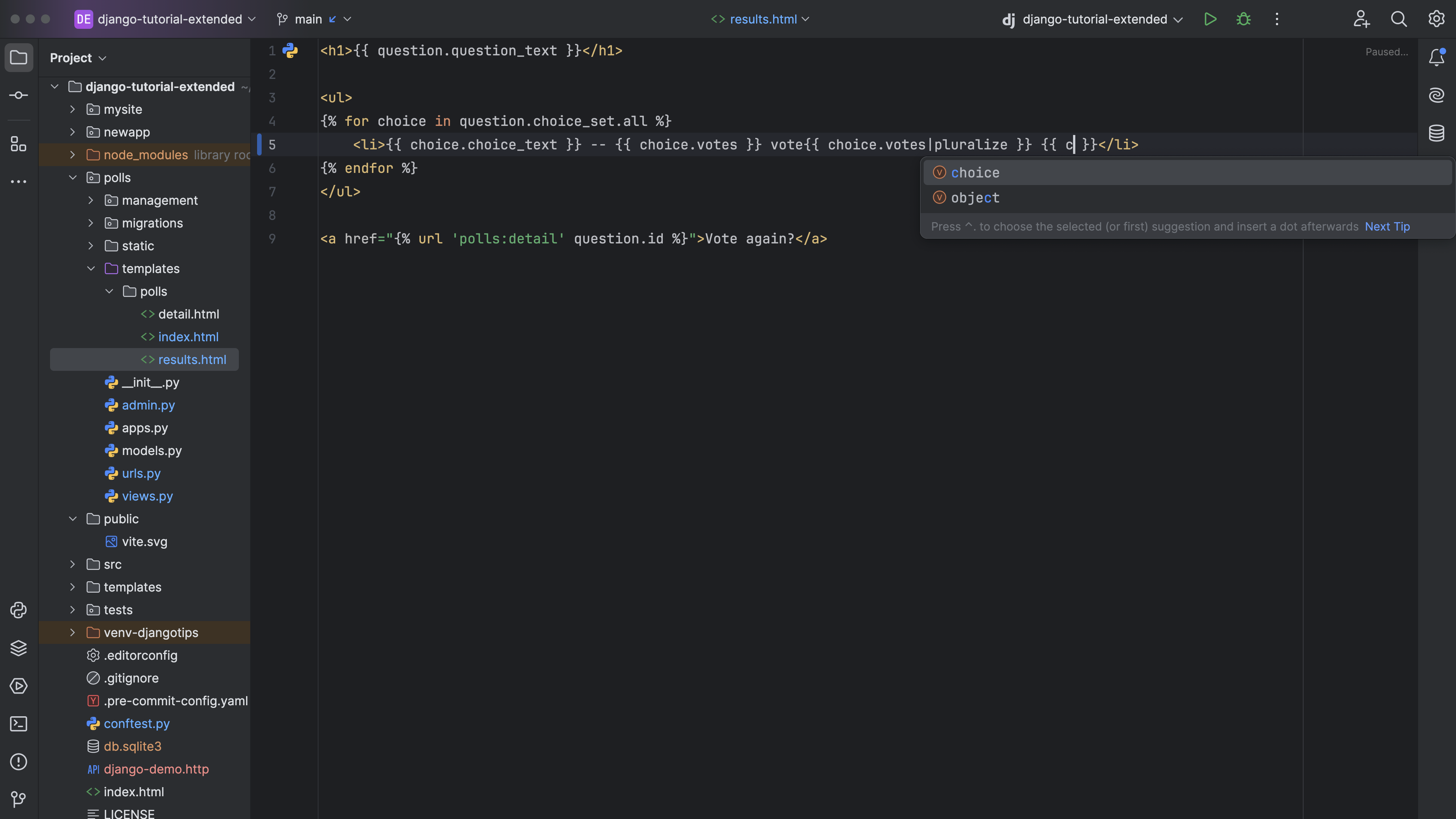Expand the node_modules folder
The width and height of the screenshot is (1456, 819).
[72, 155]
